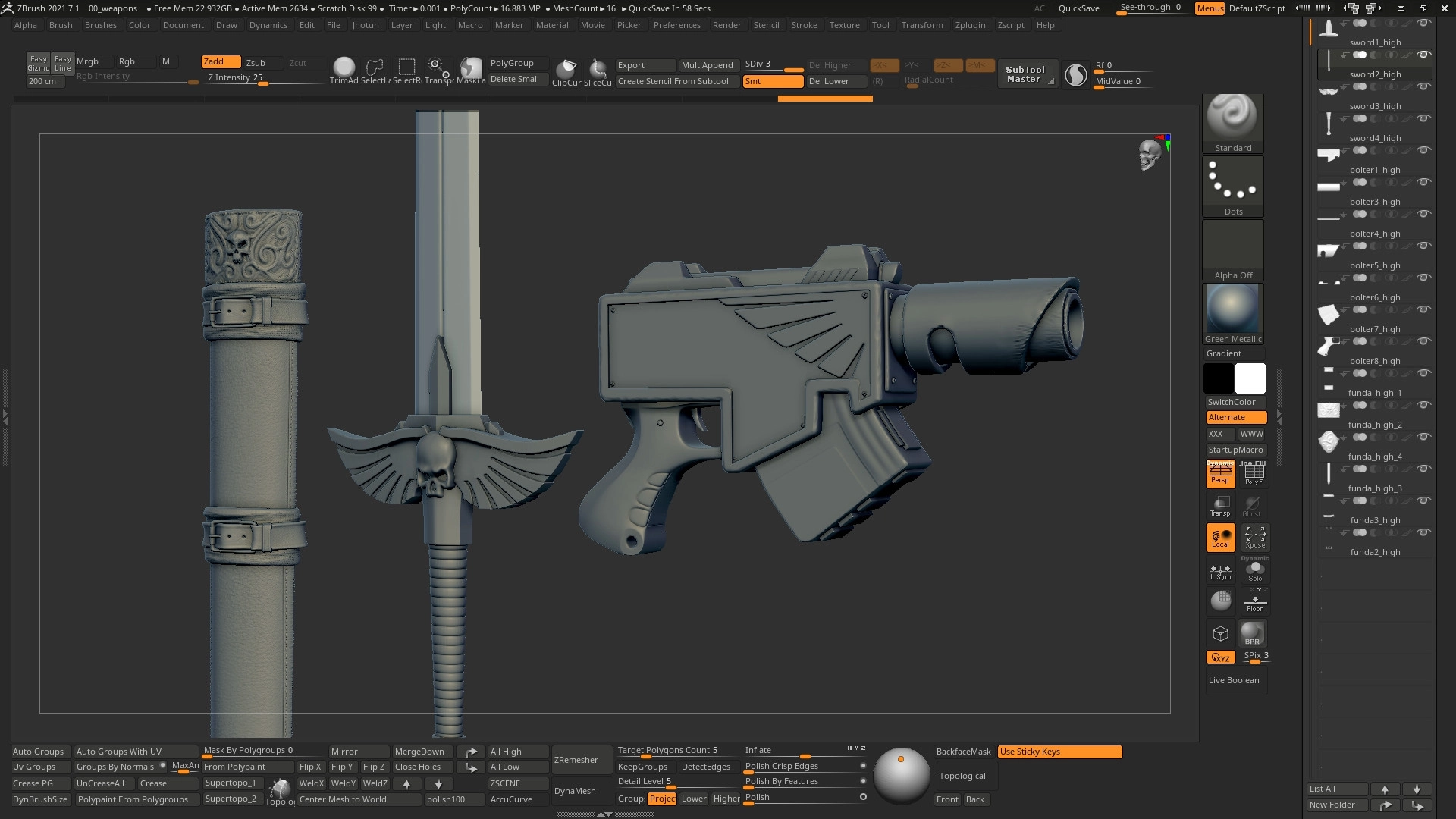Click the Floor grid icon

1255,601
